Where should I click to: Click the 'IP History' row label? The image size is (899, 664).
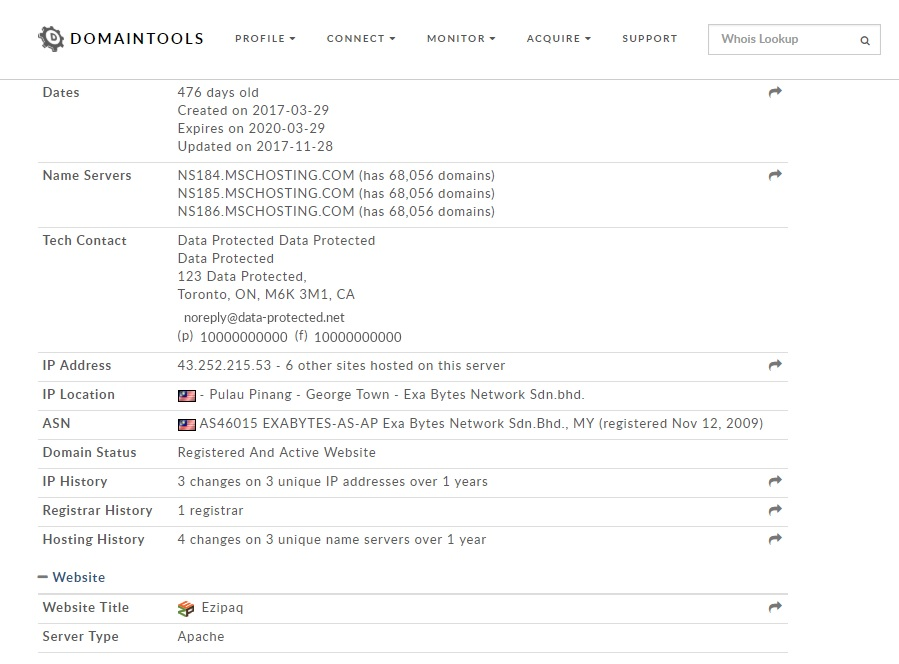click(75, 481)
